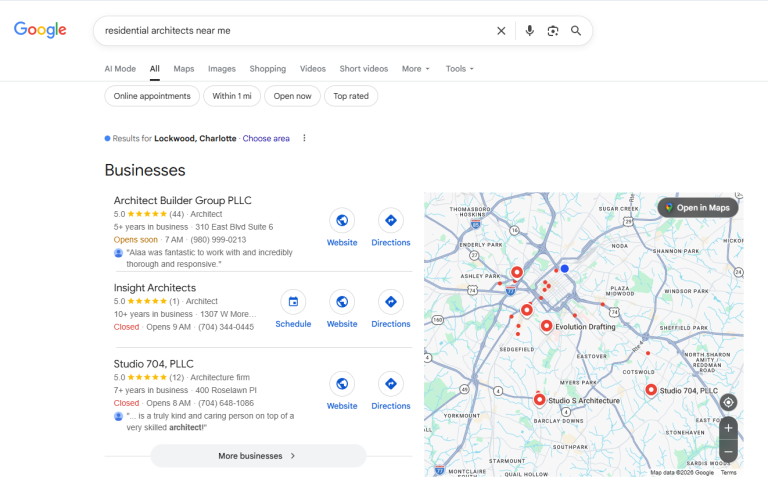Click the address 400 Roselawn Pl
The width and height of the screenshot is (768, 482).
click(x=226, y=390)
